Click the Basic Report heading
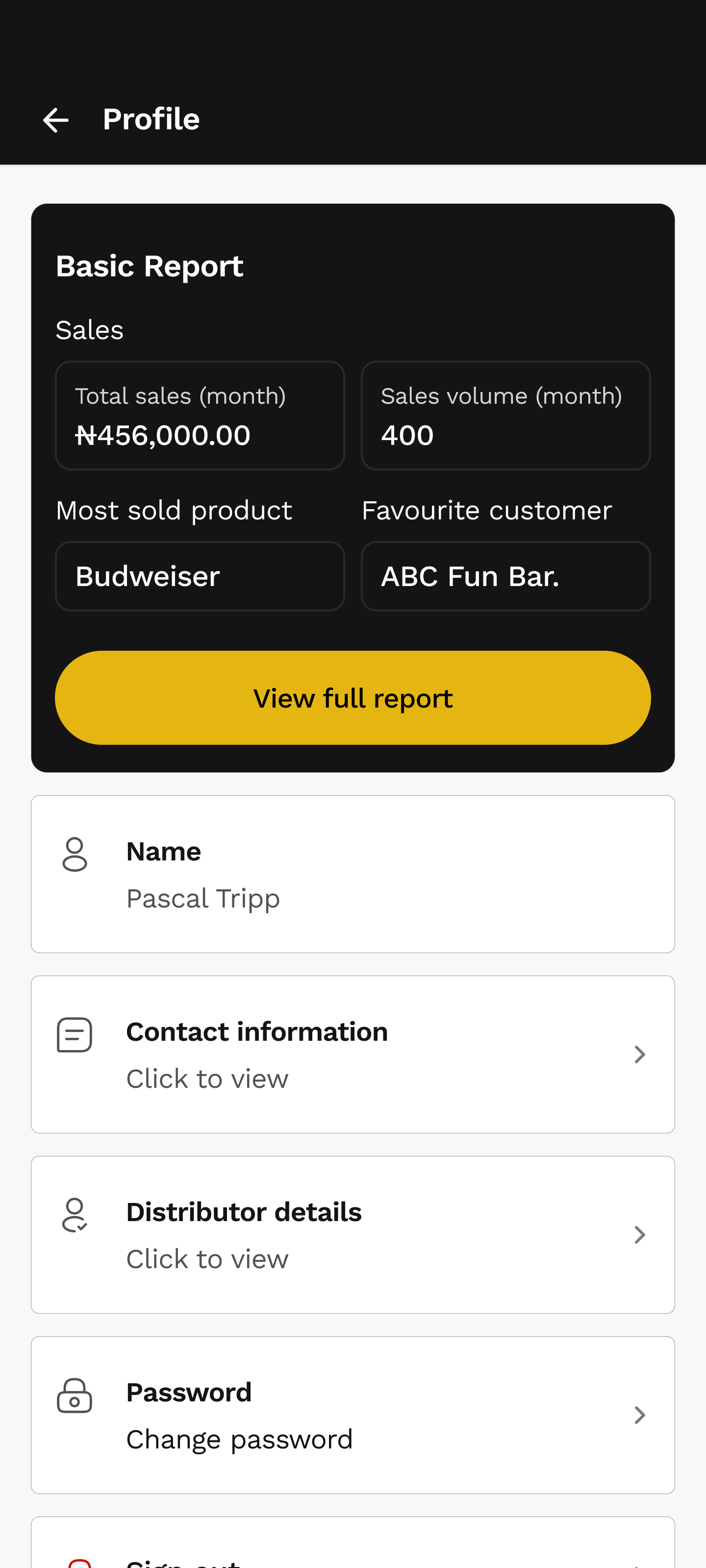The height and width of the screenshot is (1568, 706). click(x=149, y=266)
